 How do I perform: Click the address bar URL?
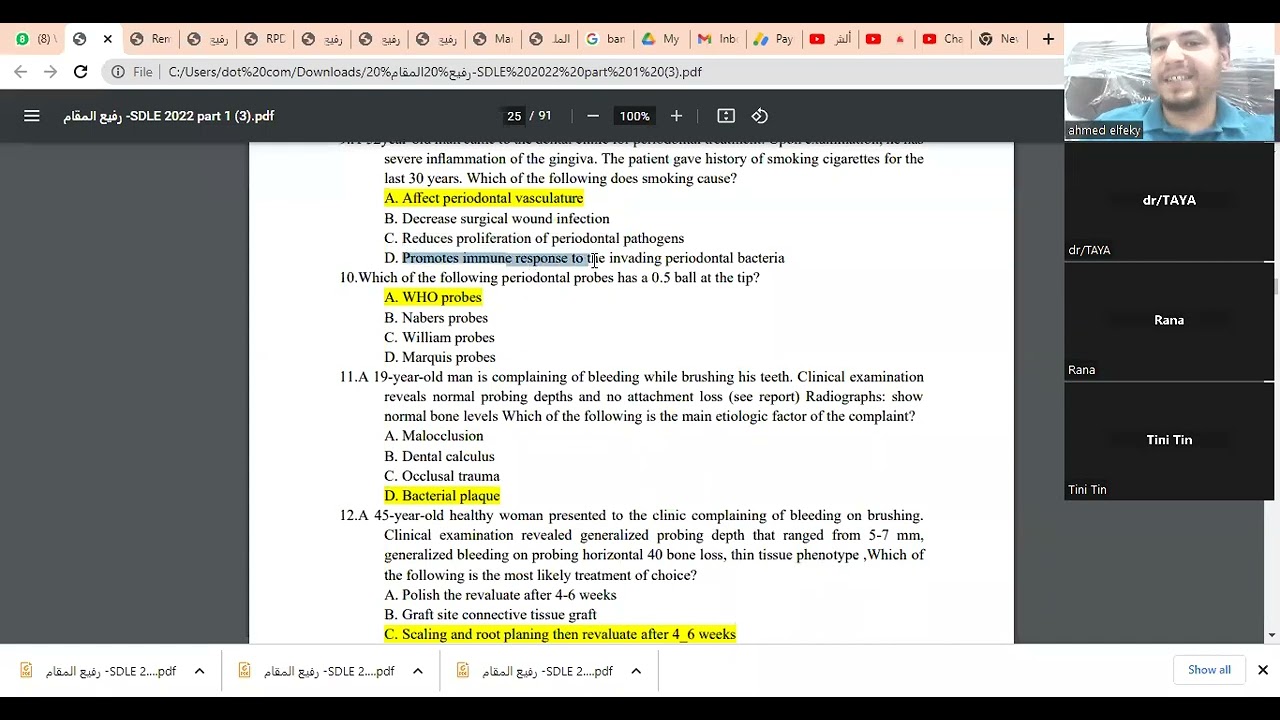coord(435,72)
